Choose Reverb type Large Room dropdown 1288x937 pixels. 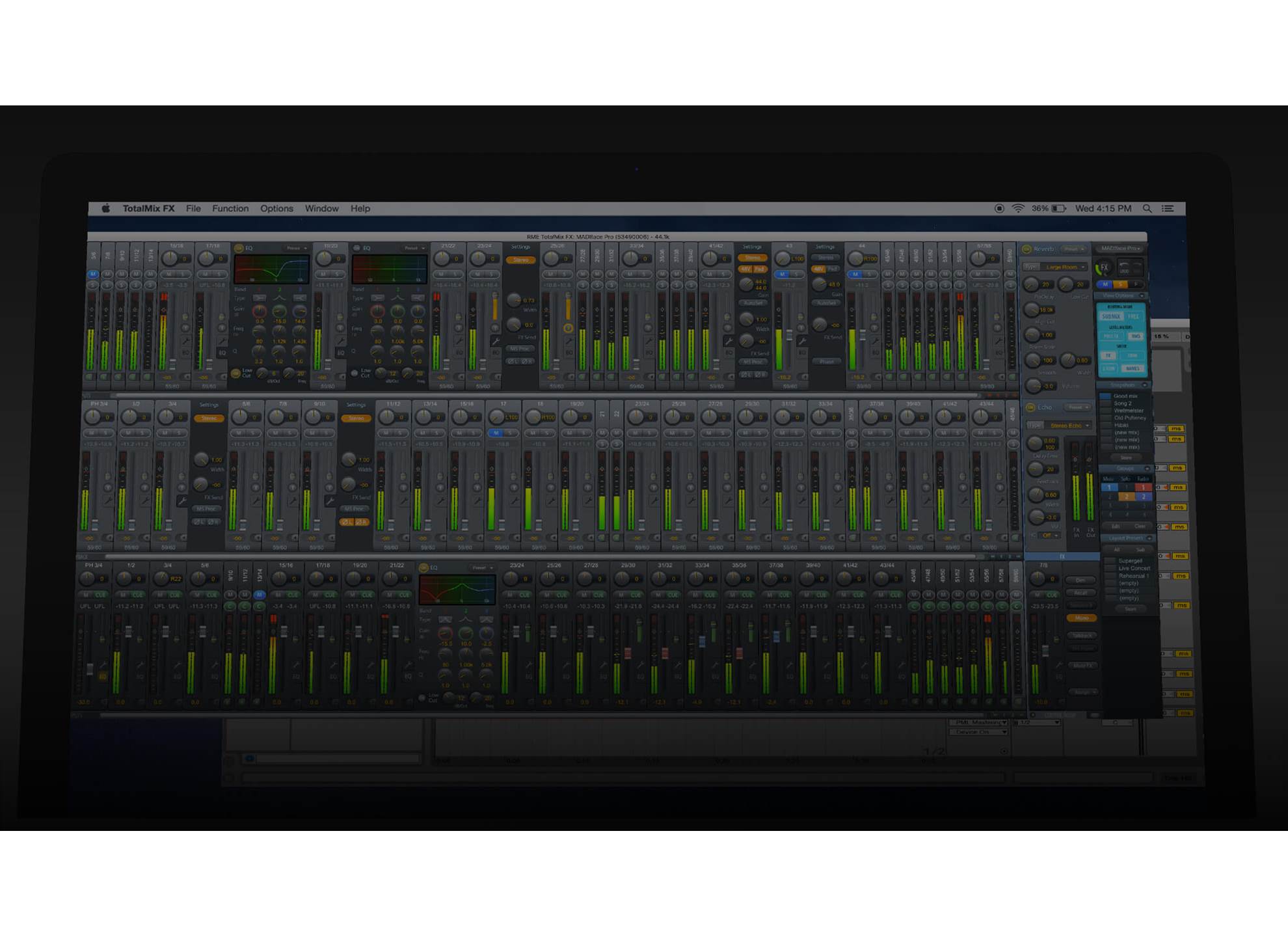click(x=1064, y=267)
